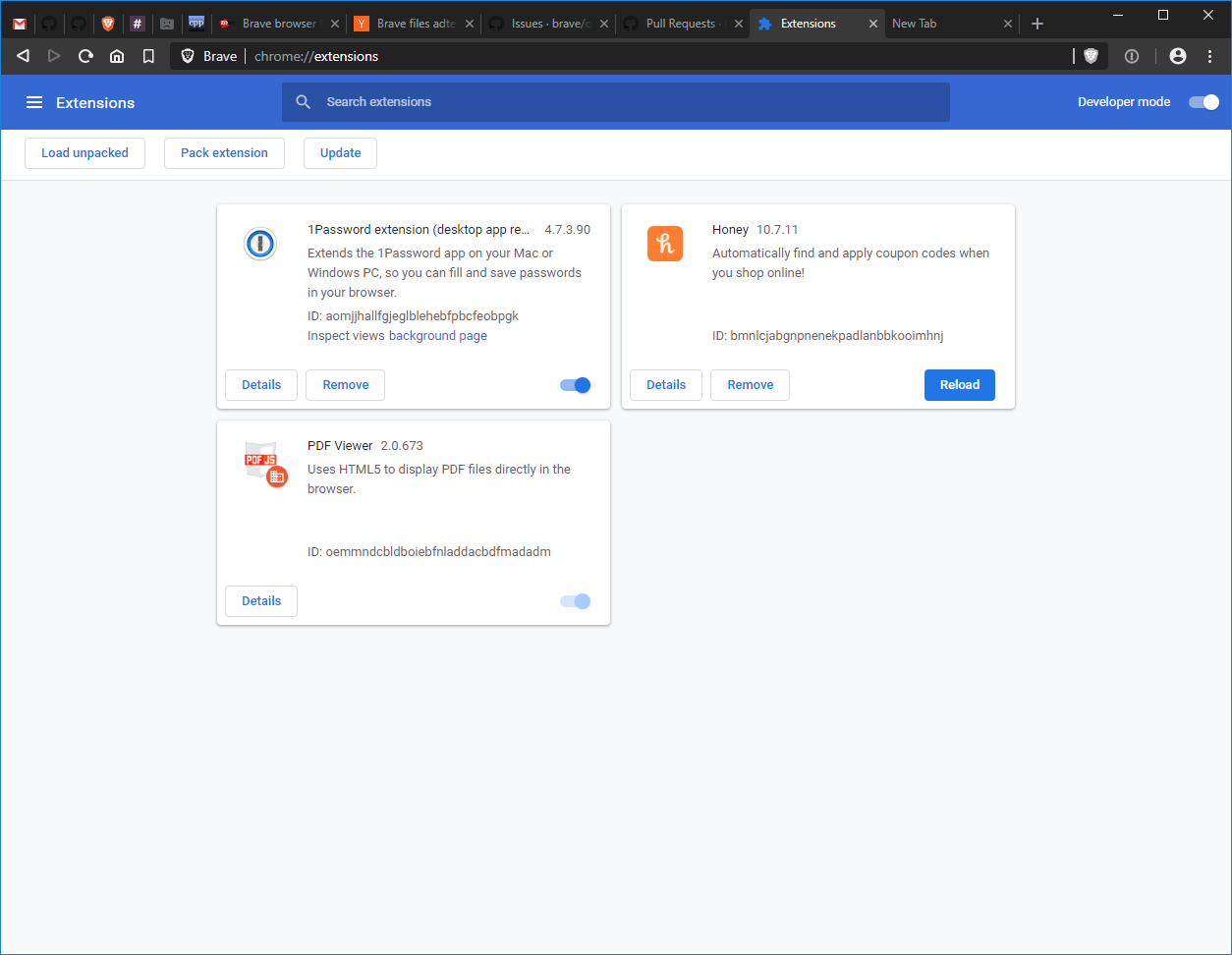Open Details for 1Password extension
Screen dimensions: 1232x955
261,385
